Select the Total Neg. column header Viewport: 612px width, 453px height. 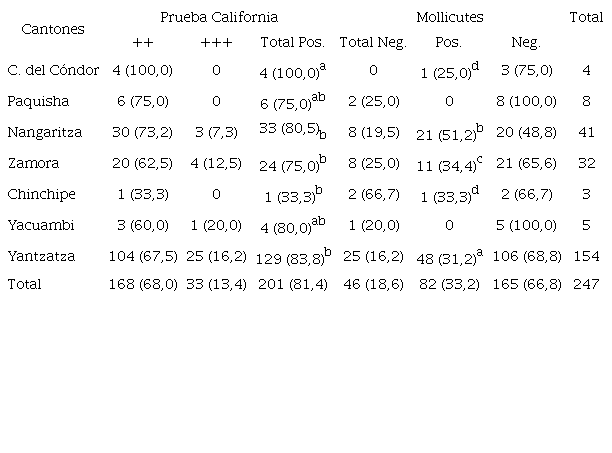pos(371,42)
